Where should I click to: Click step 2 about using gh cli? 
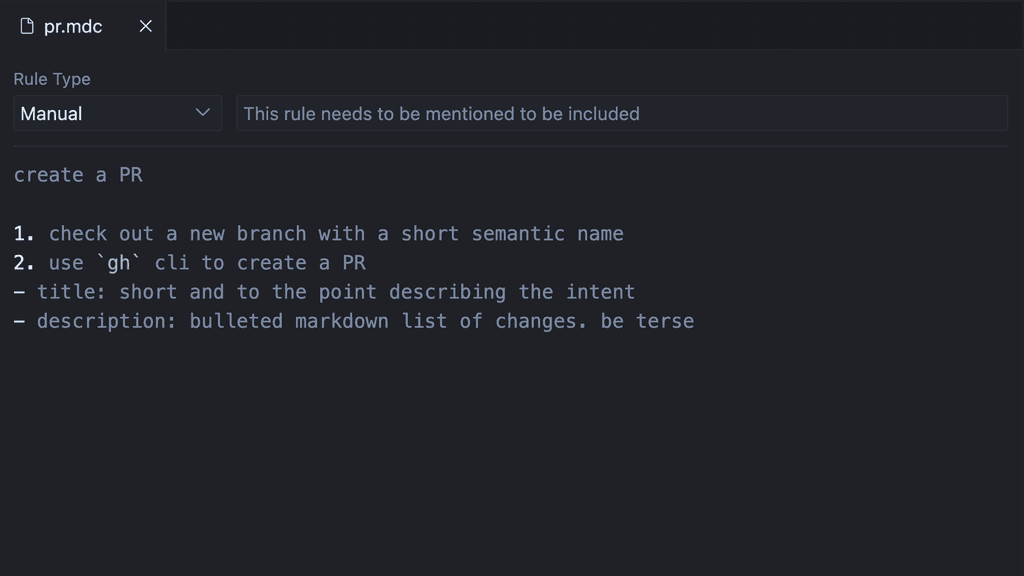[x=188, y=262]
